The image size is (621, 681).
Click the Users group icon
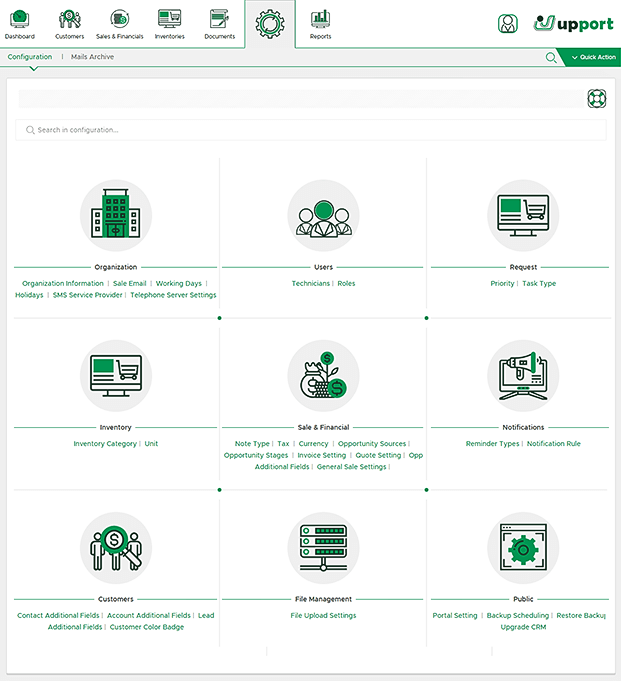(324, 215)
